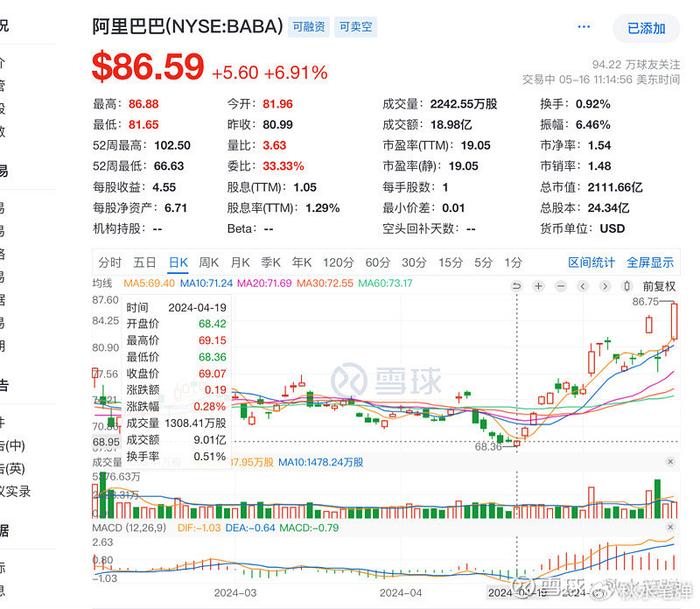
Task: Click the 阿里巴巴(NYSE:BABA) title
Action: click(188, 27)
